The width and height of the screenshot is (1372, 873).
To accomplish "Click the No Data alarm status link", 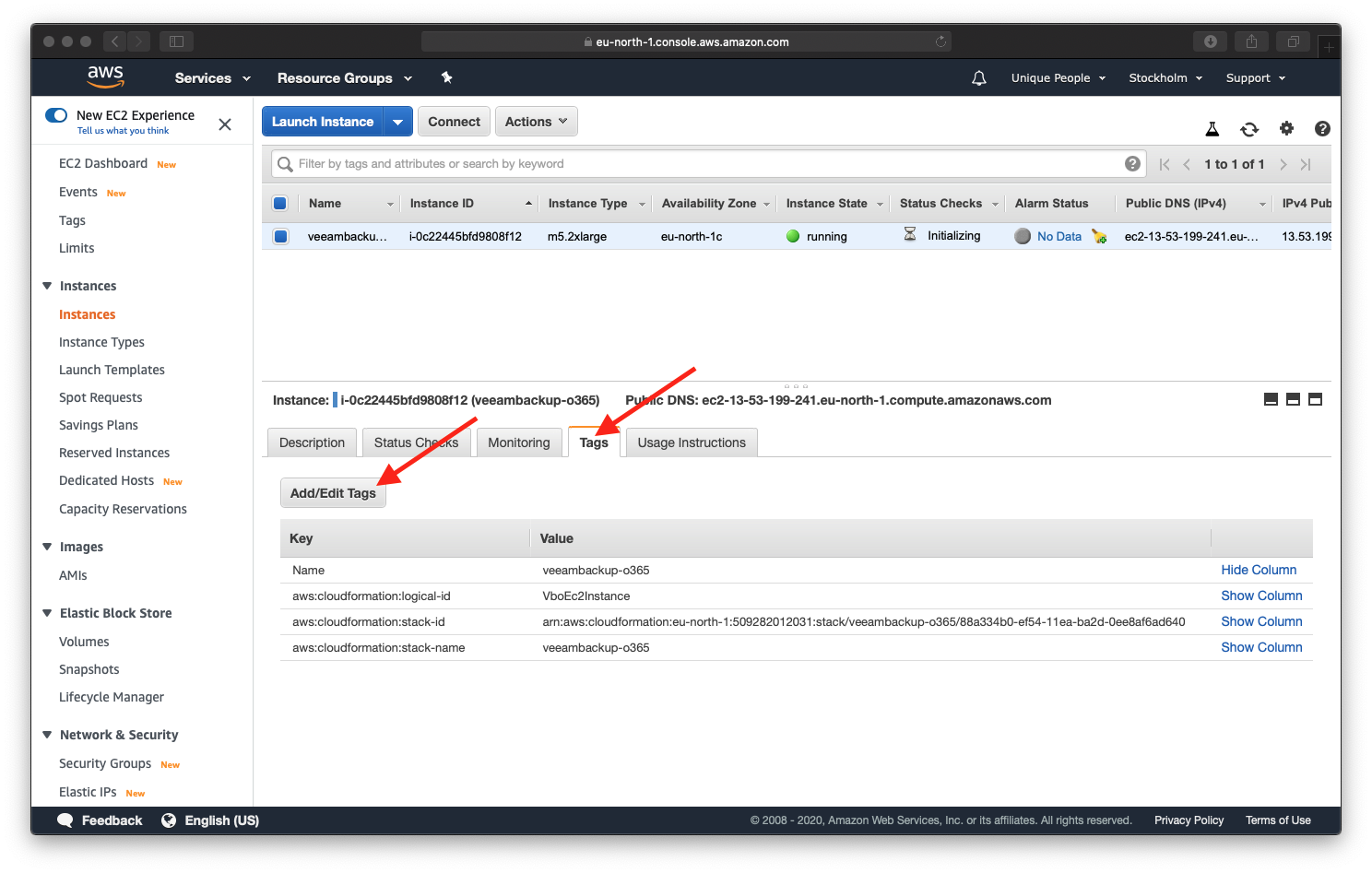I will click(x=1059, y=237).
